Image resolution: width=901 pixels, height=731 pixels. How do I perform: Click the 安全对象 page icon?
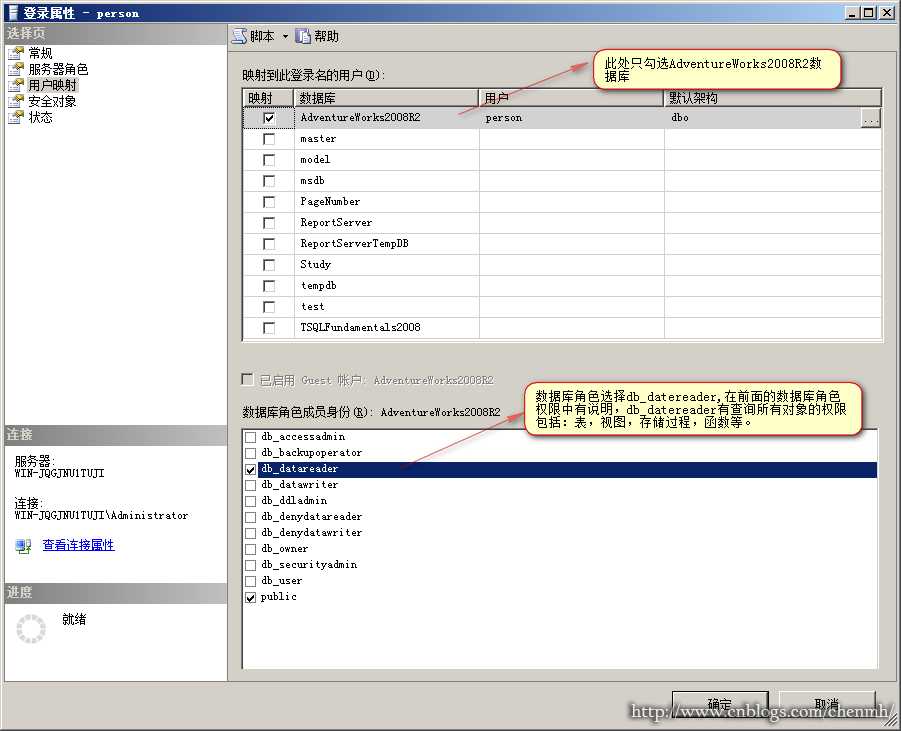pos(16,102)
